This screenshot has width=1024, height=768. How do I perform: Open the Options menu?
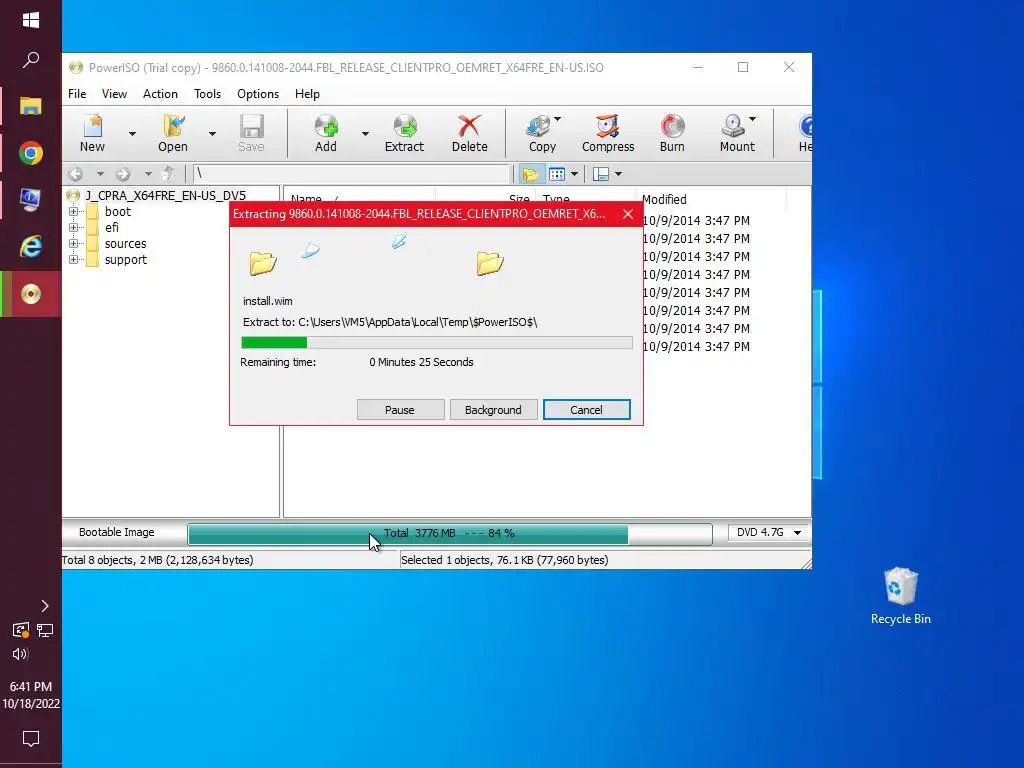point(258,94)
